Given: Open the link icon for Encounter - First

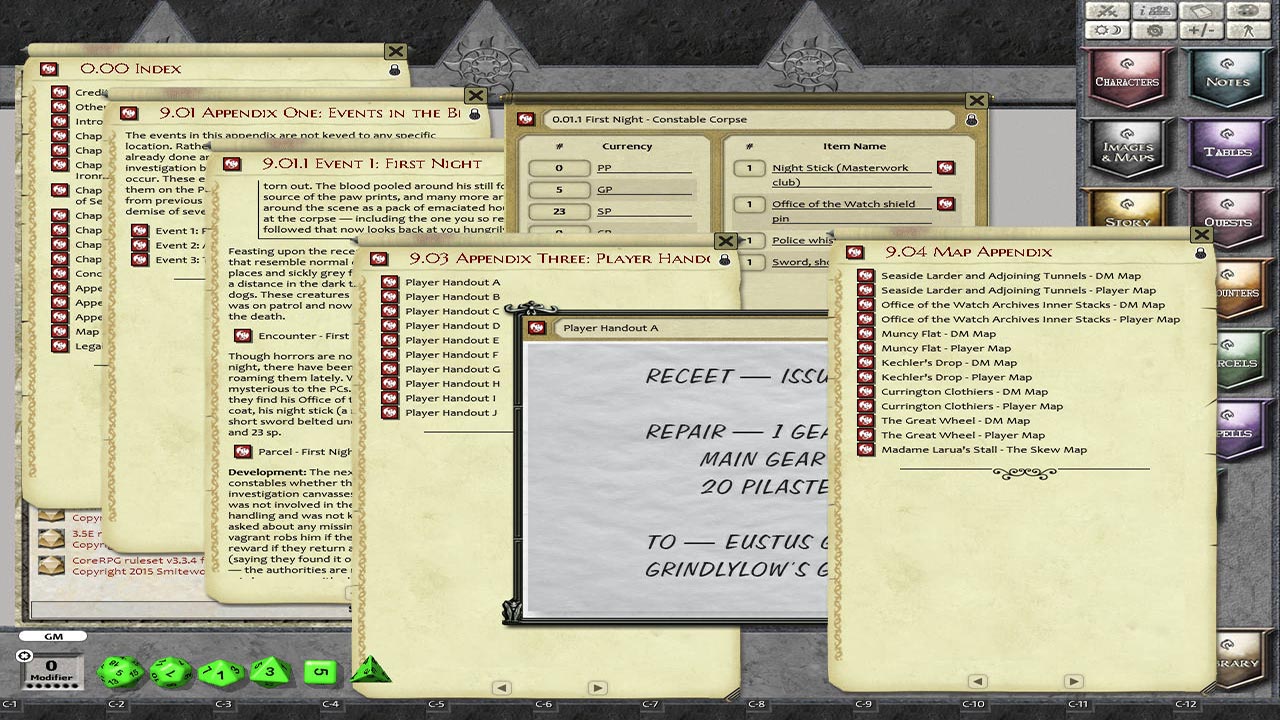Looking at the screenshot, I should (x=241, y=336).
